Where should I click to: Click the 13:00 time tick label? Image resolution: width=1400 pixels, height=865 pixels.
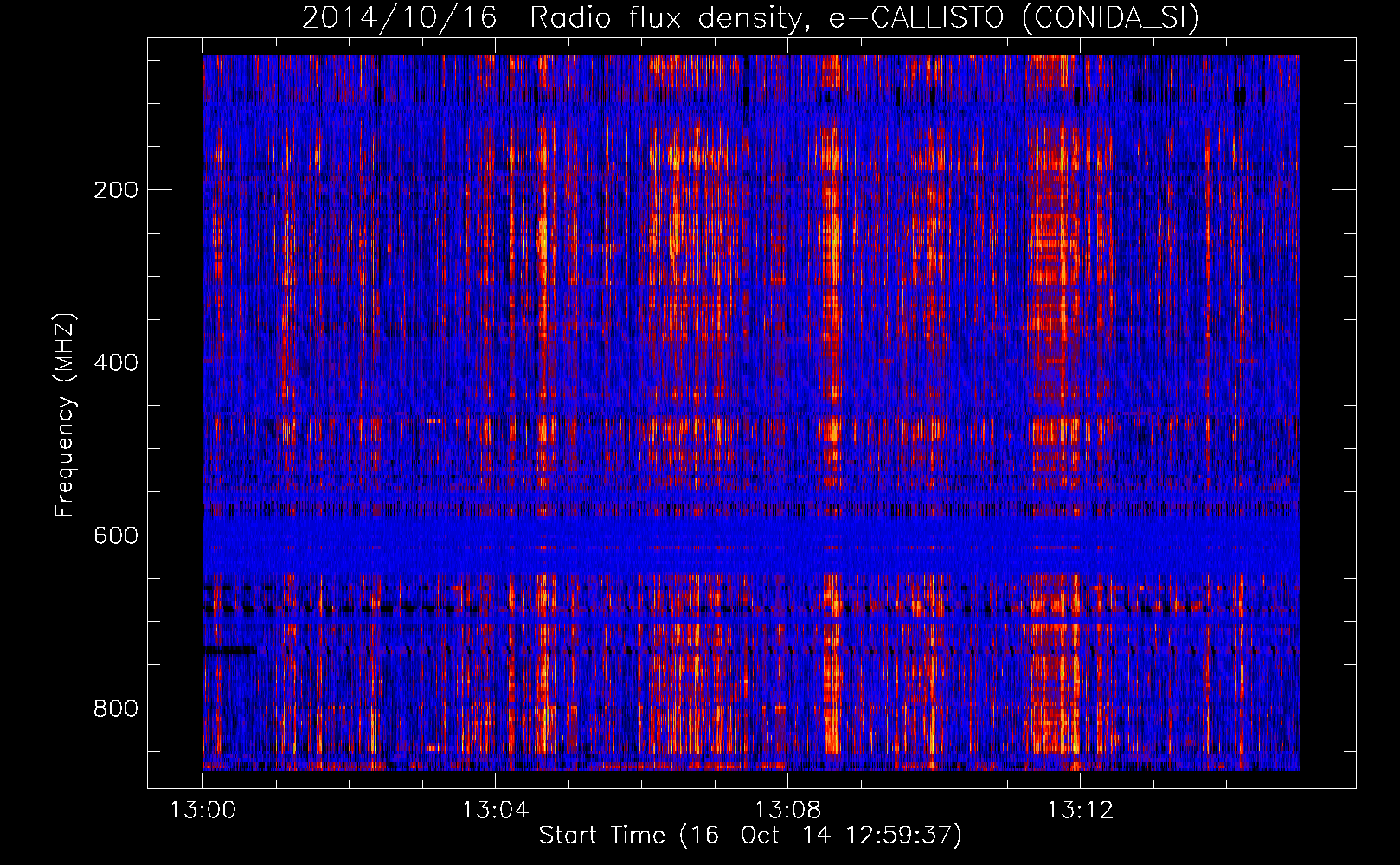[x=202, y=810]
